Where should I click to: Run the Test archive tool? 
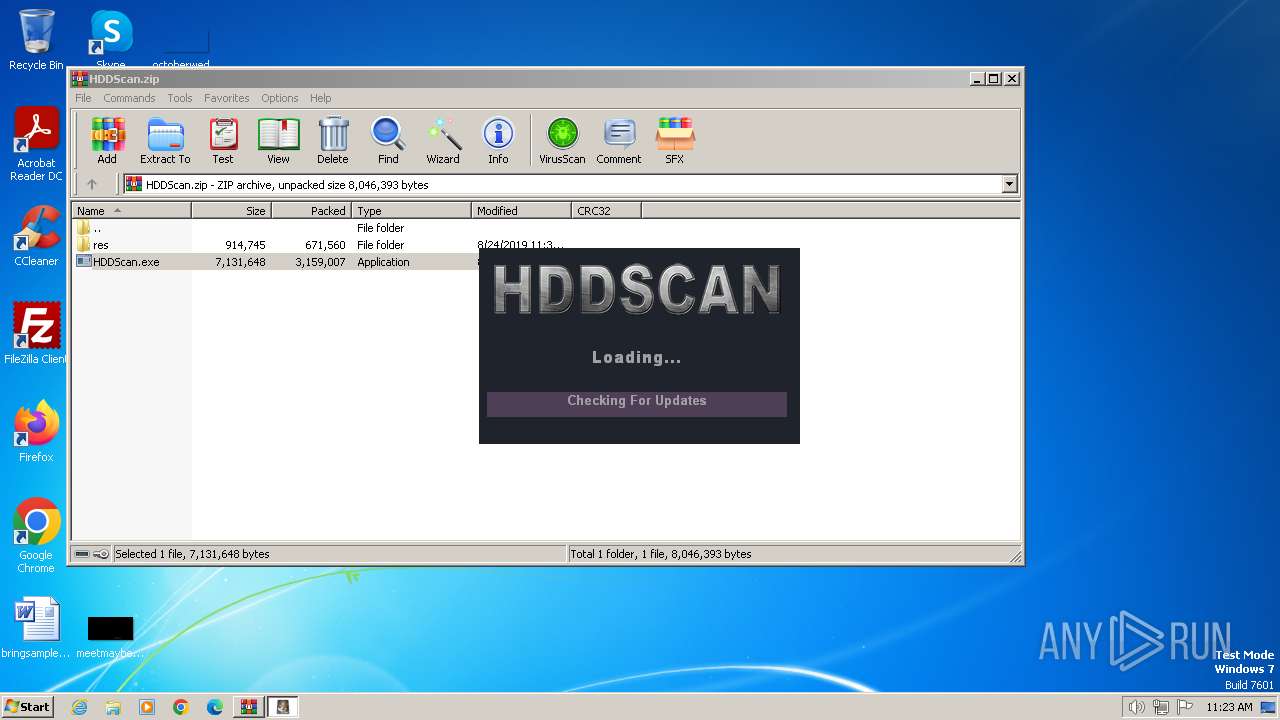(x=223, y=140)
